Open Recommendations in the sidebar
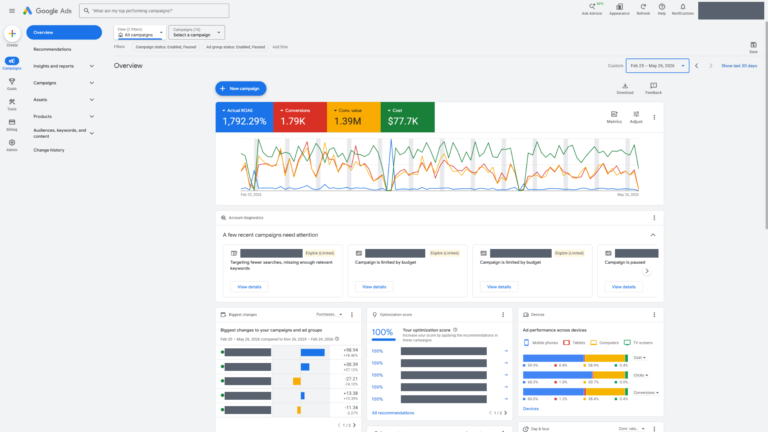This screenshot has height=432, width=768. pos(52,49)
